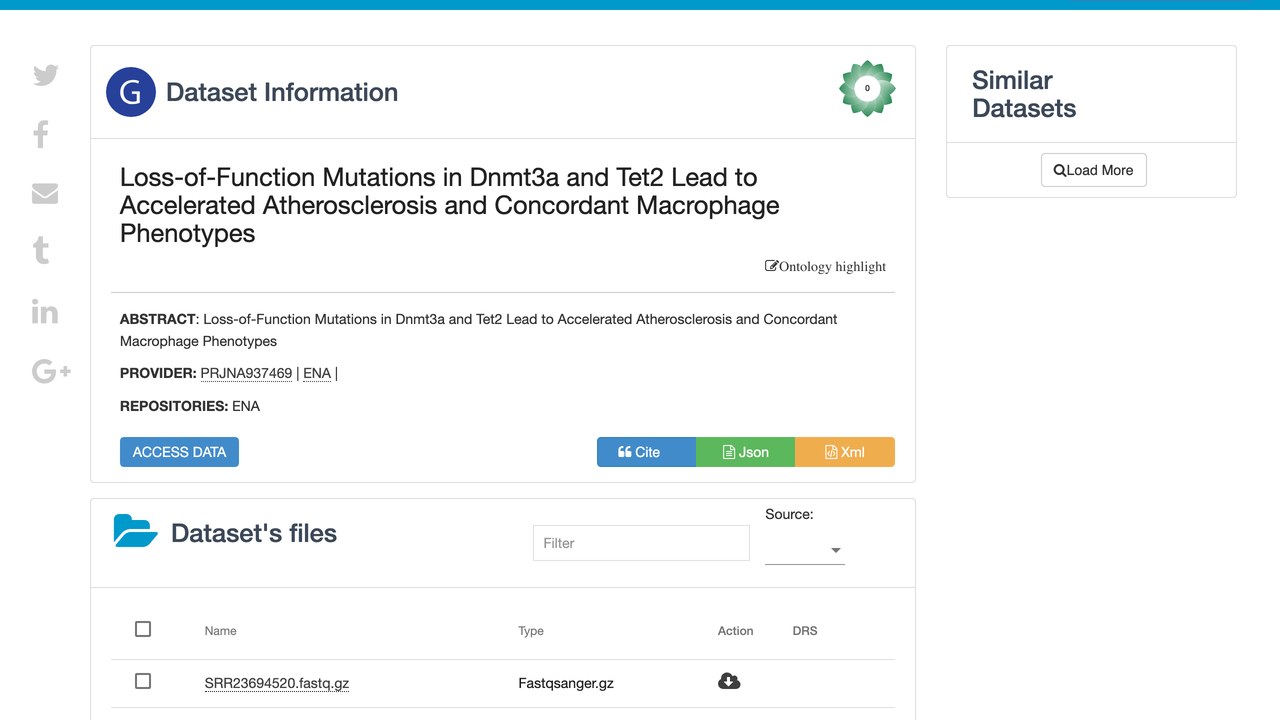
Task: Open SRR23694520.fastq.gz file link
Action: (277, 684)
